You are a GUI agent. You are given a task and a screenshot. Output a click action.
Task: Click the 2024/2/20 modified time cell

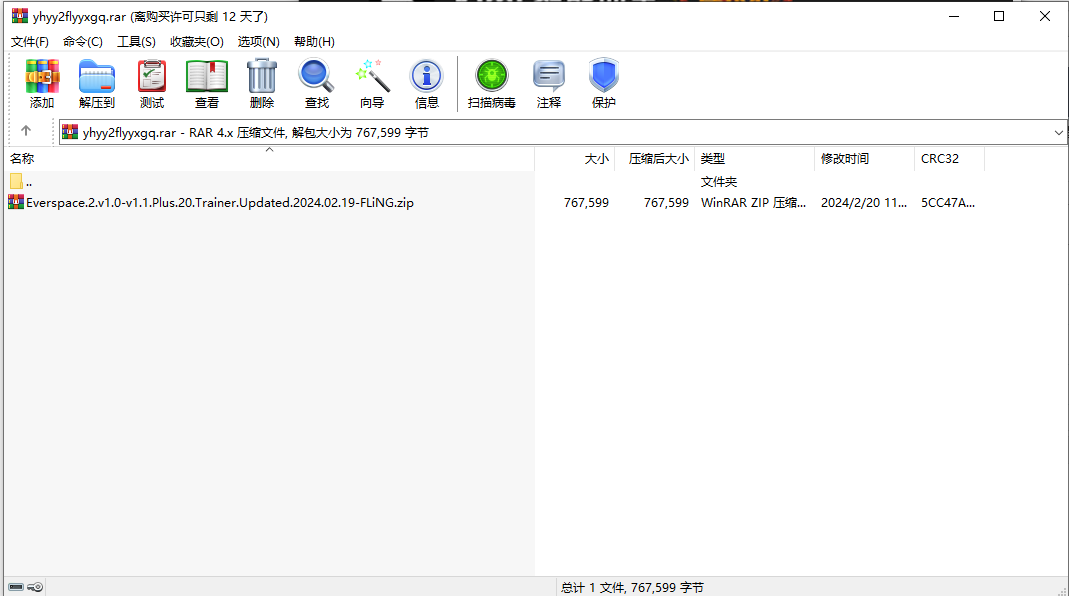864,203
